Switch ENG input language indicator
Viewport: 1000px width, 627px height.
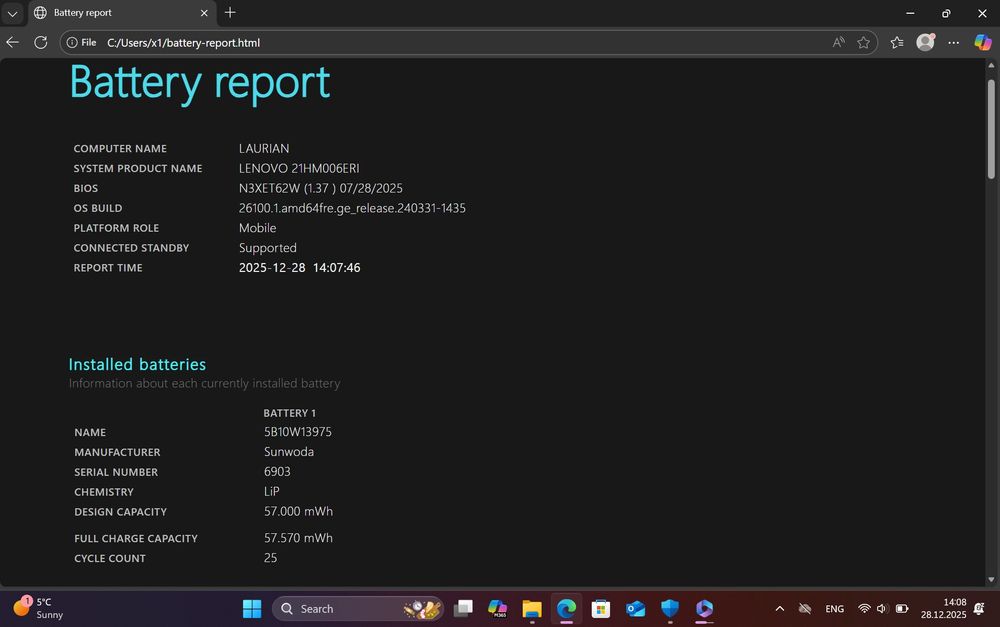(x=834, y=609)
